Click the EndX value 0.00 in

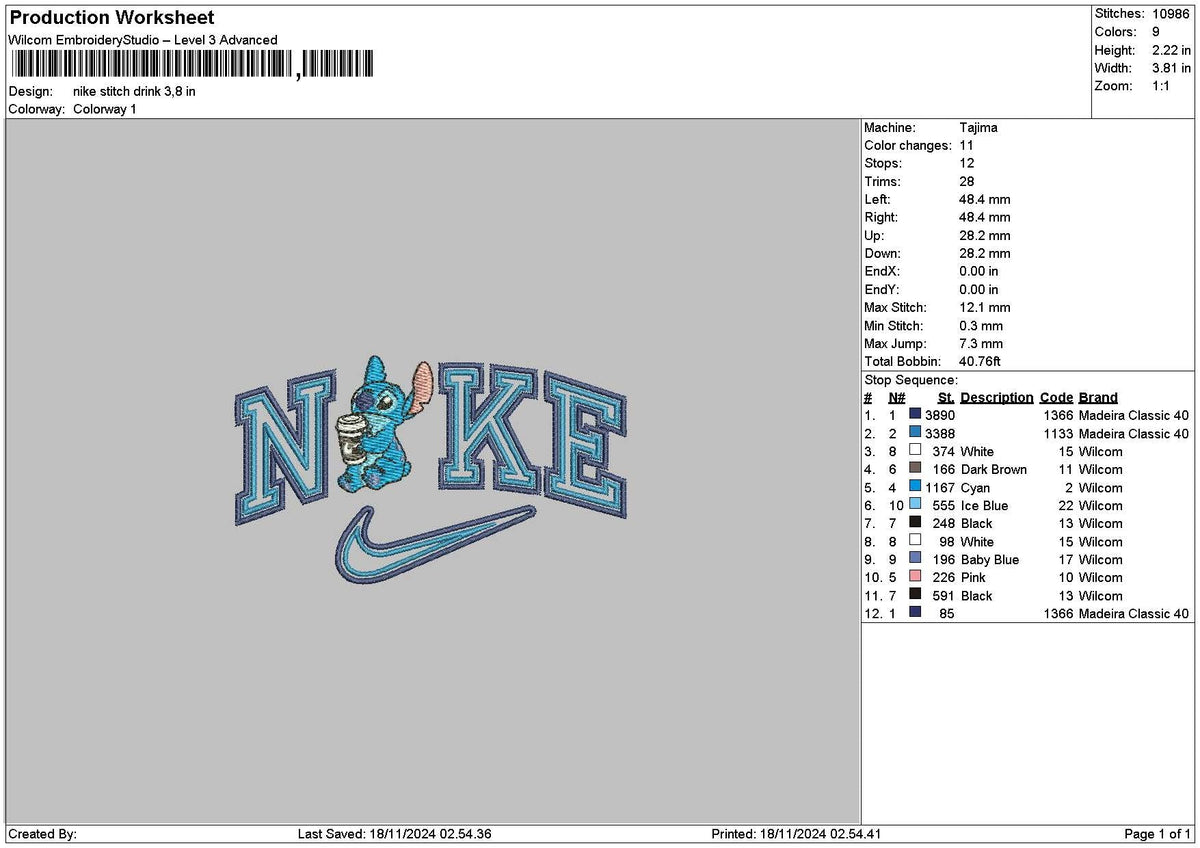(x=979, y=271)
